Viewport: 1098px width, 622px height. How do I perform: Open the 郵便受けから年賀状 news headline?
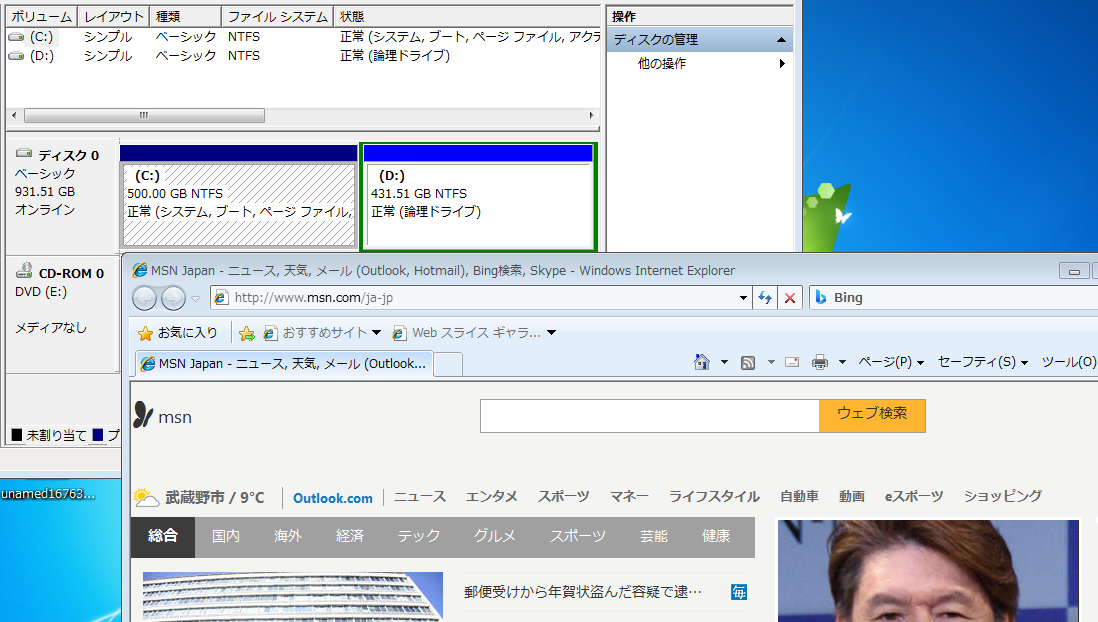pyautogui.click(x=583, y=592)
